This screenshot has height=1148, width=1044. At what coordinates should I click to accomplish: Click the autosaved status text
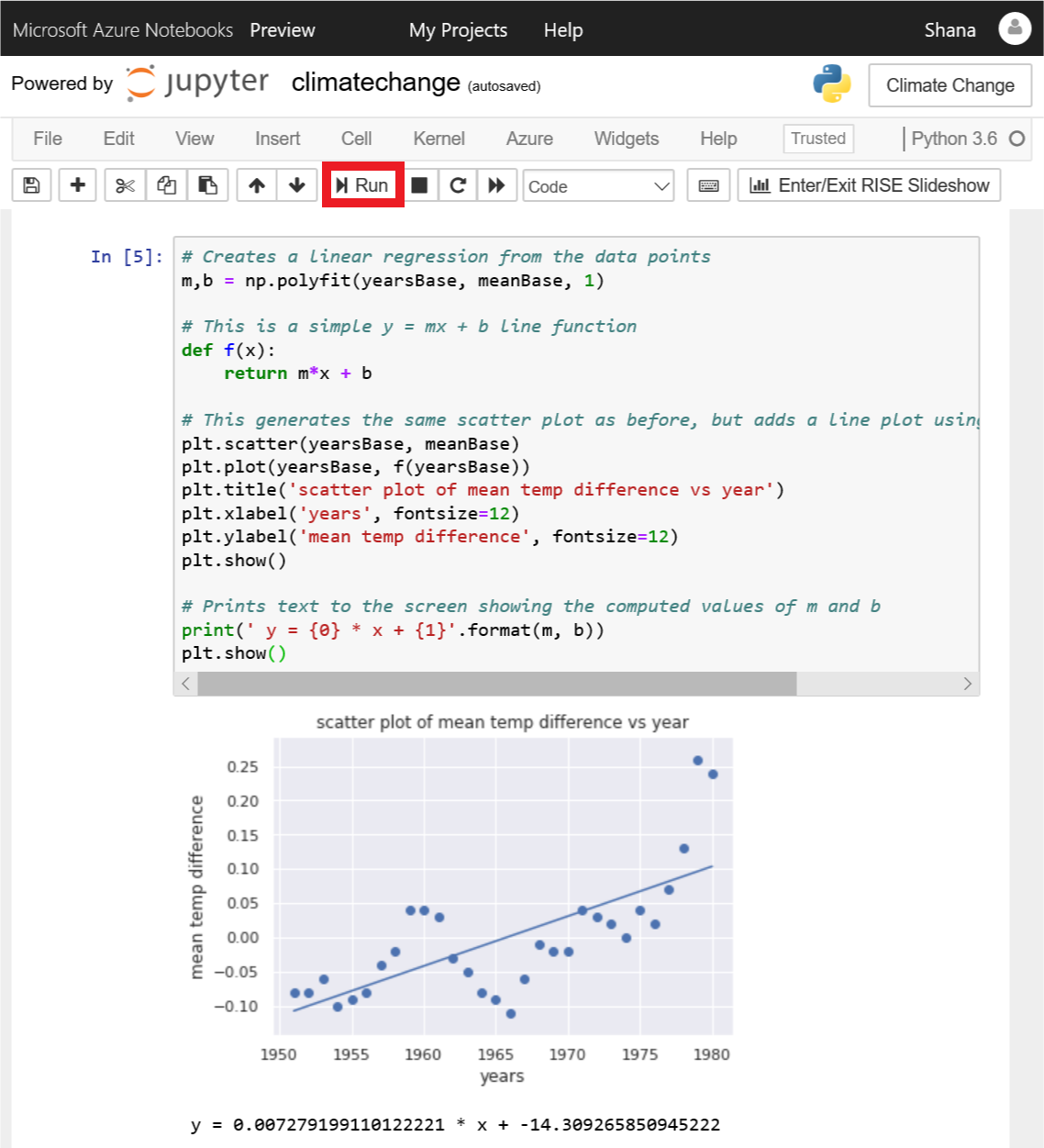[x=504, y=86]
